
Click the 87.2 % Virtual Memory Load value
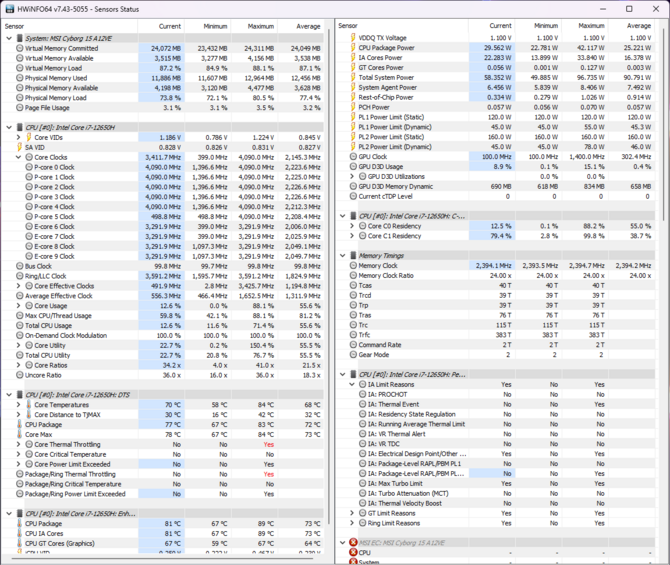coord(170,68)
